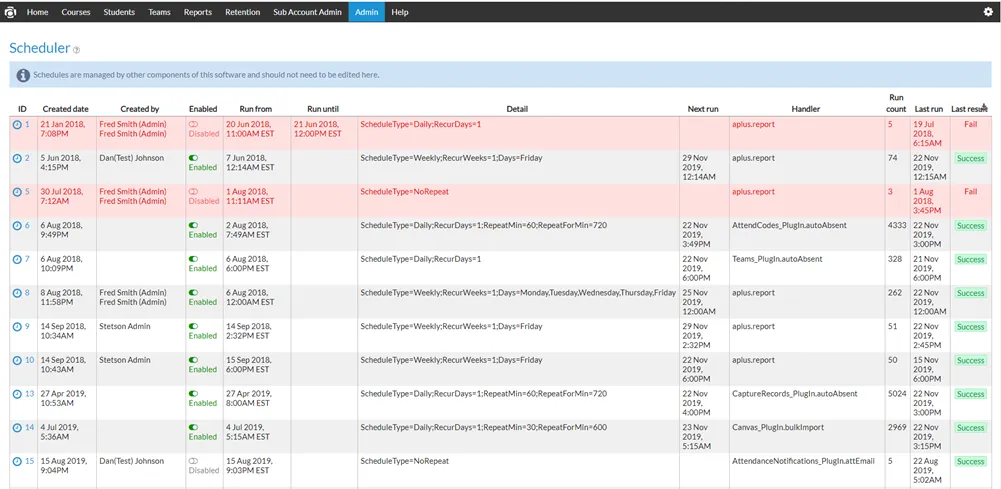Toggle the Enabled switch for schedule 14
Image resolution: width=1001 pixels, height=489 pixels.
click(193, 427)
